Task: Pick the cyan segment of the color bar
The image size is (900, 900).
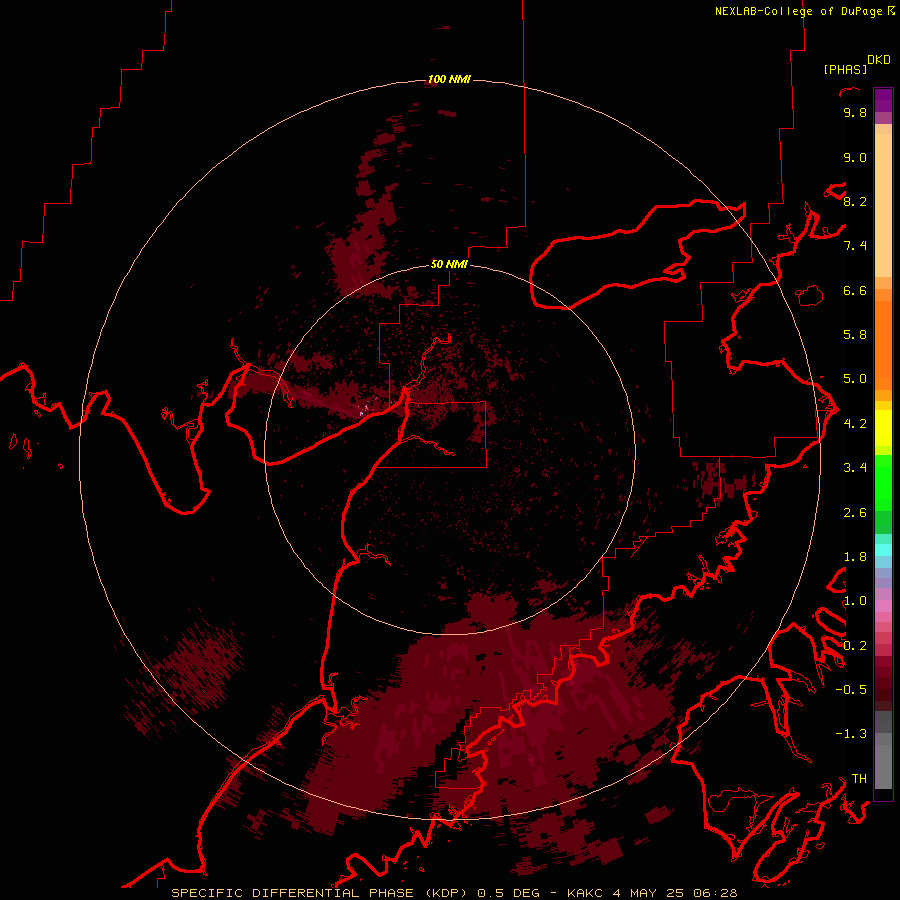Action: click(x=883, y=549)
